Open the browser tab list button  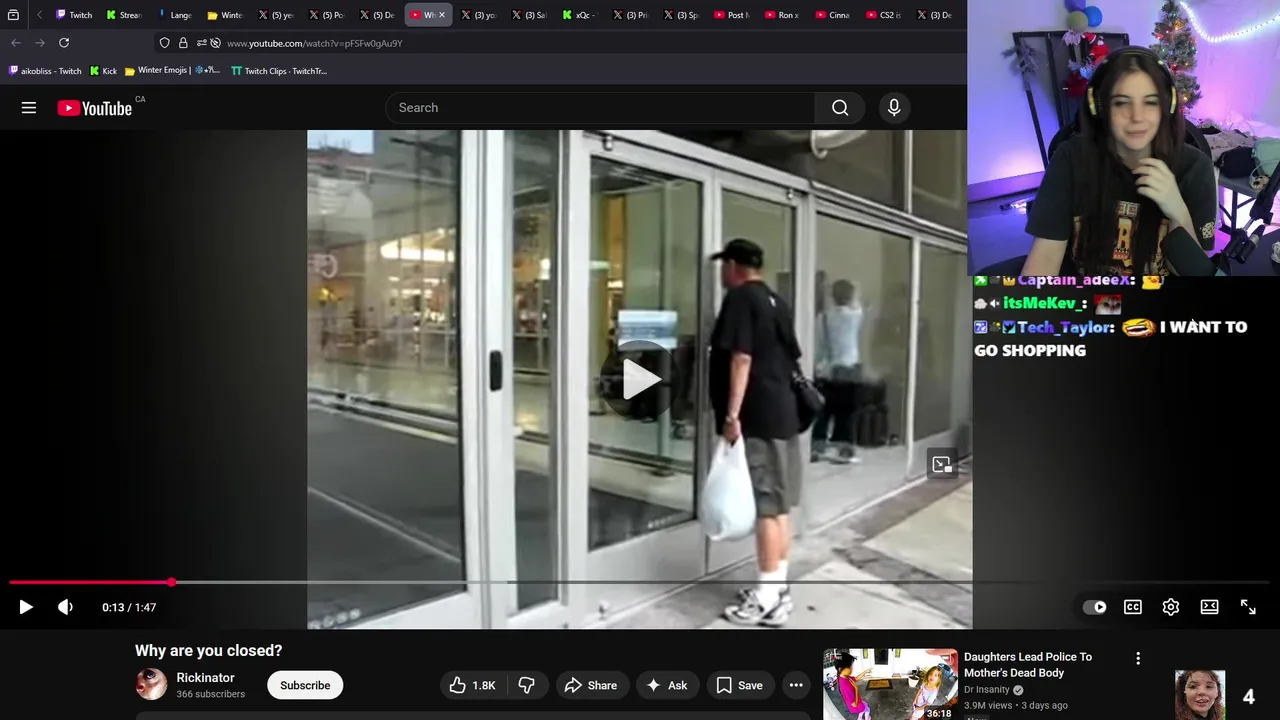[13, 15]
